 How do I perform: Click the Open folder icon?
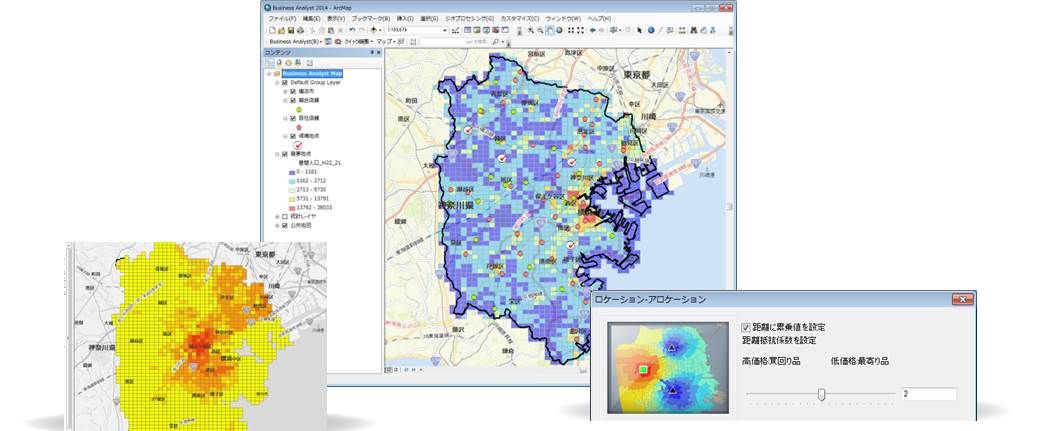[282, 31]
